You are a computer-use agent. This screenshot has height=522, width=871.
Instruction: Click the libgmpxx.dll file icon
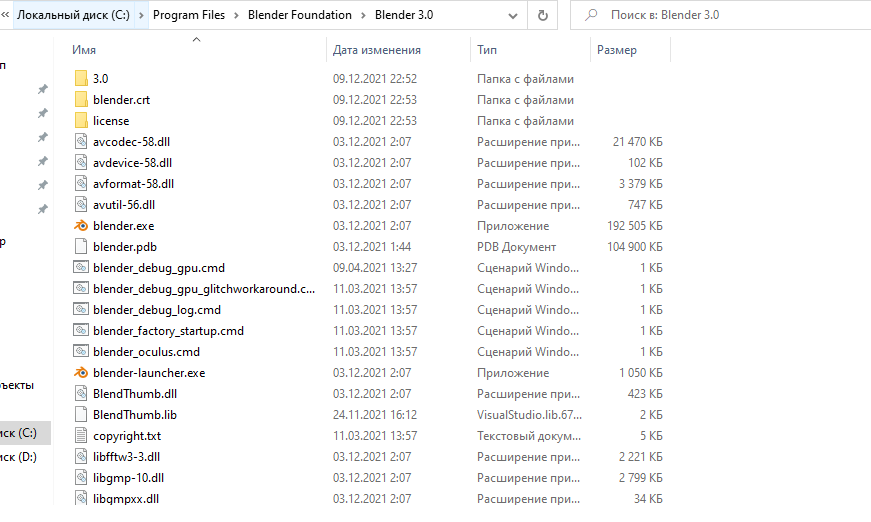(81, 498)
